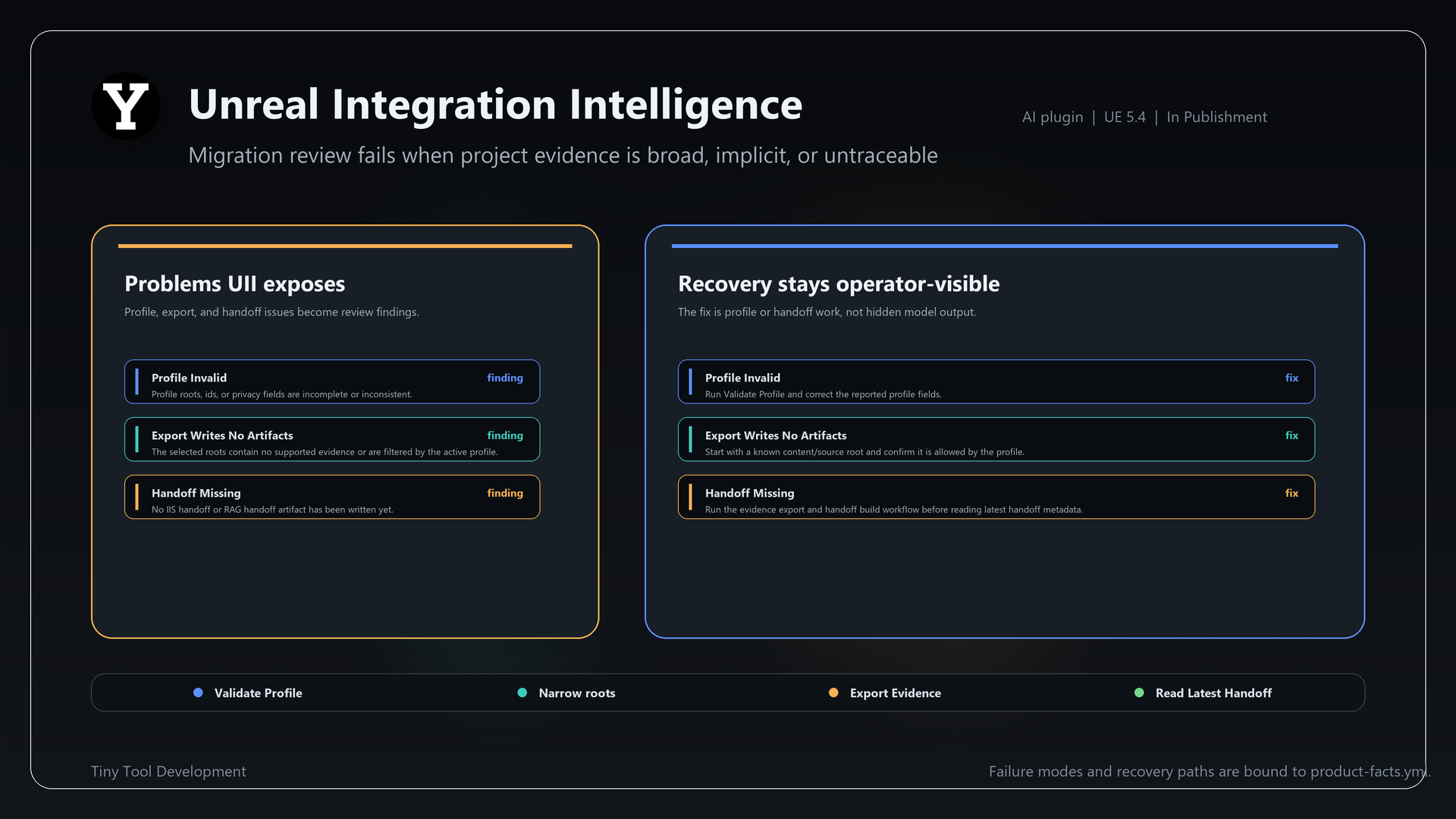Screen dimensions: 1456x819
Task: Click the fix tag on Profile Invalid
Action: [x=1291, y=378]
